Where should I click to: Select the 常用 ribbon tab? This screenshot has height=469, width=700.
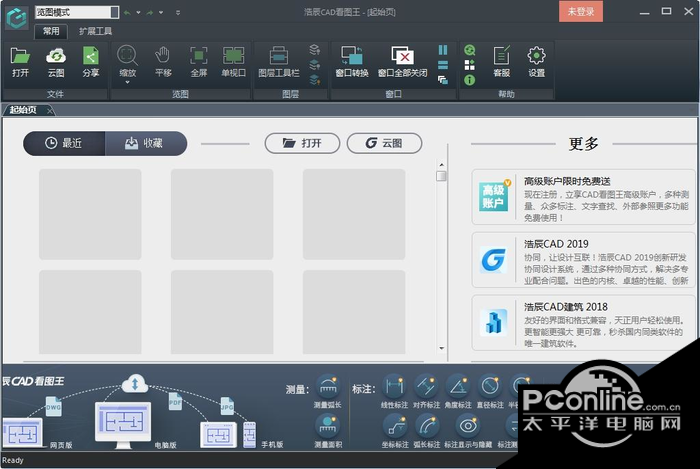tap(51, 31)
